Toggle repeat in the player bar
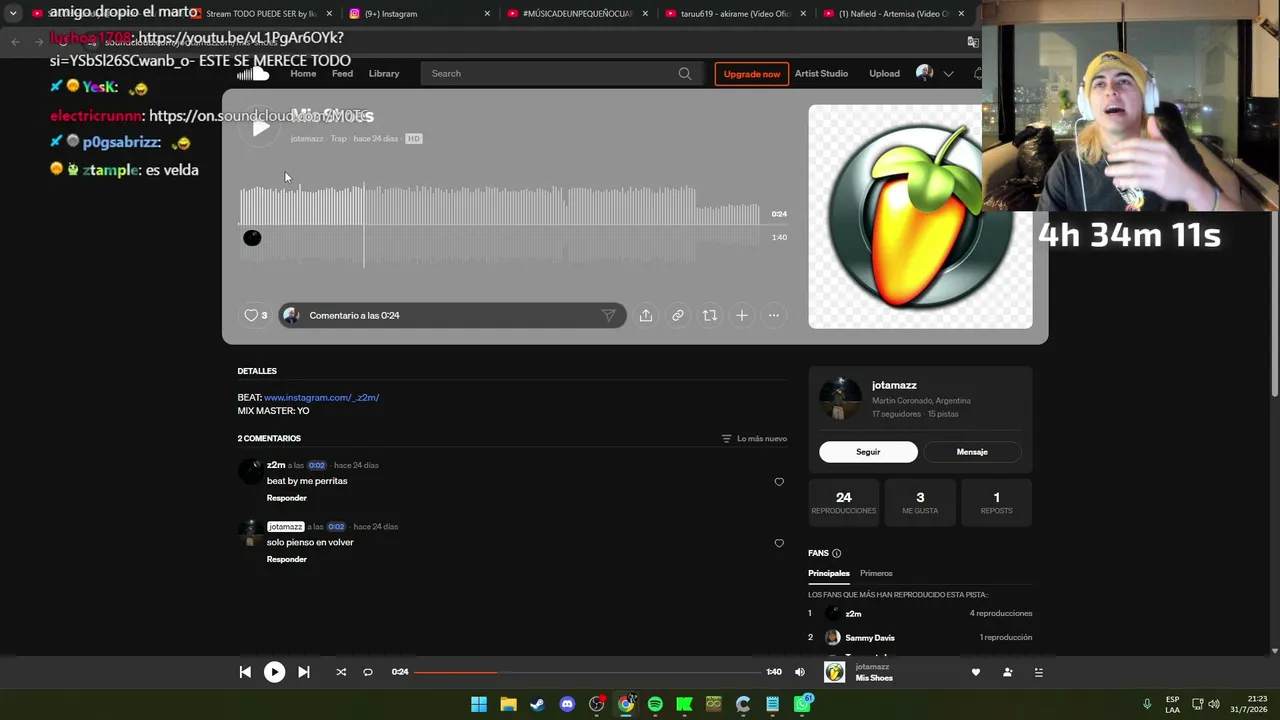1280x720 pixels. 368,672
